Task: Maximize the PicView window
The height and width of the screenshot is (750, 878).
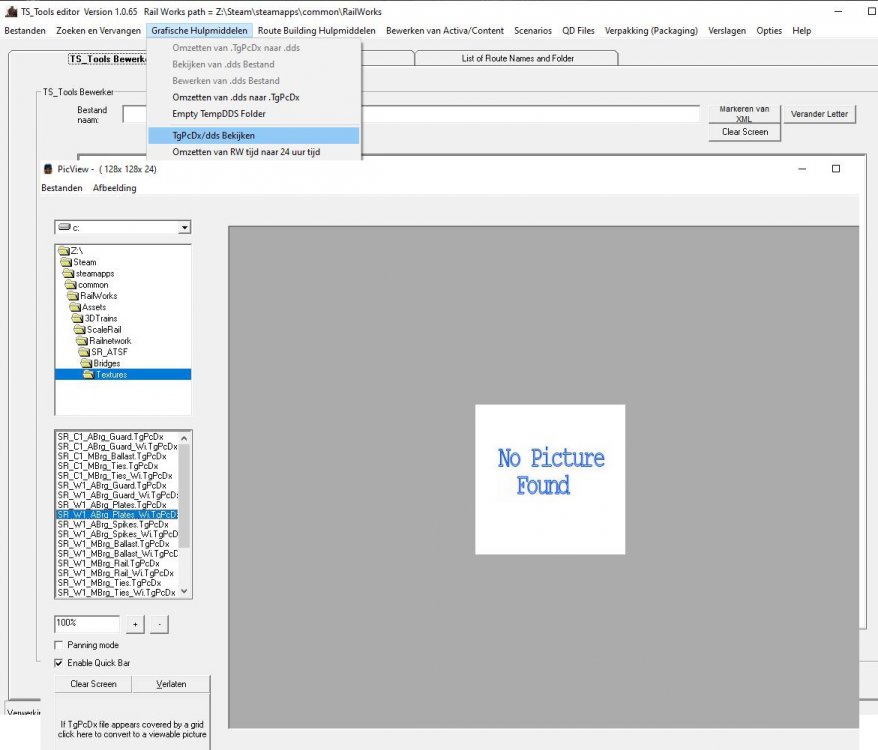Action: pos(836,169)
